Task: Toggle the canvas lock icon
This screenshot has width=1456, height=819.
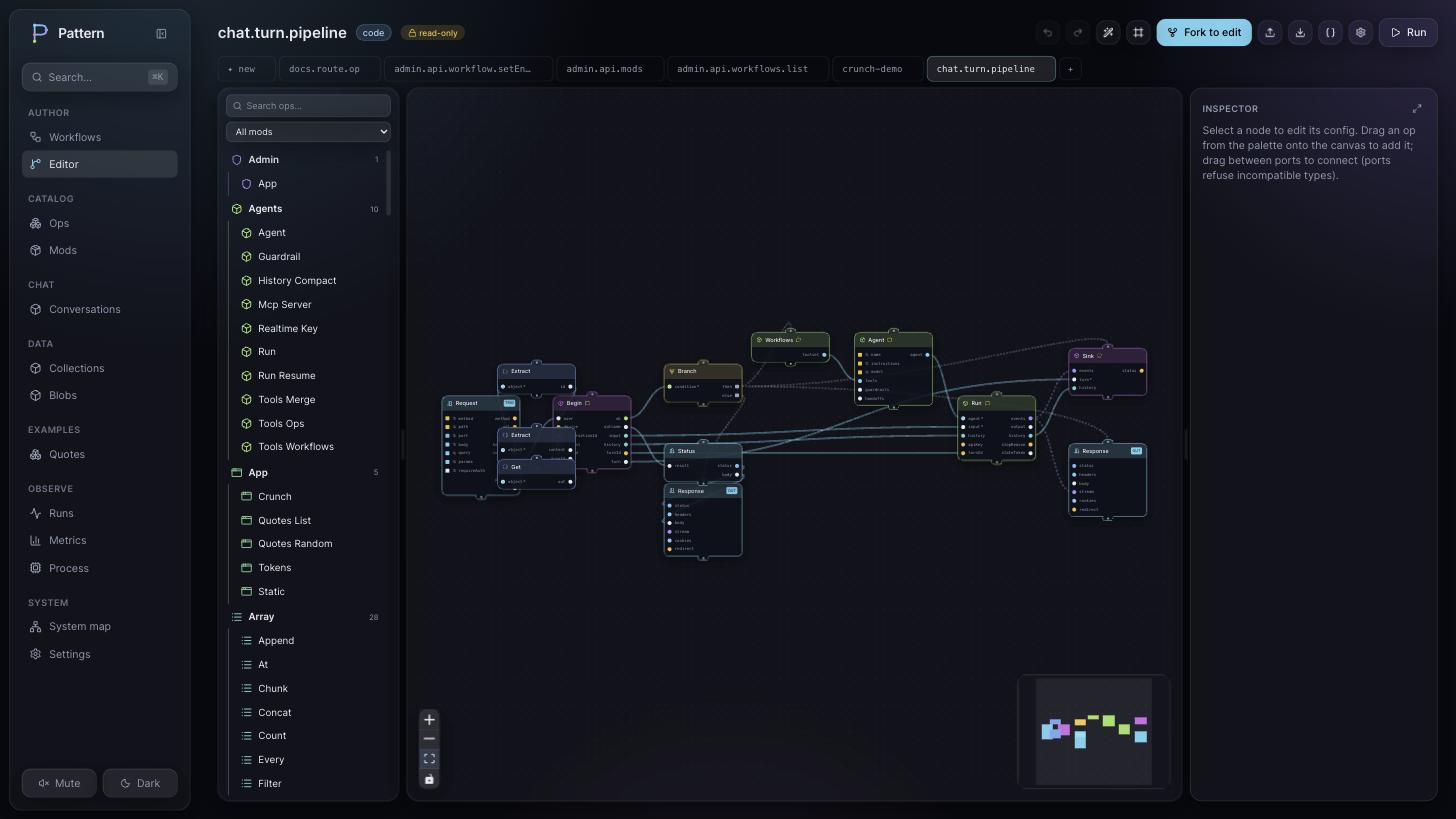Action: pos(429,779)
